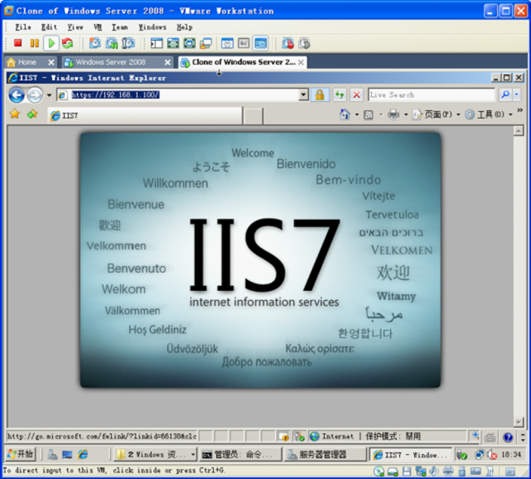This screenshot has width=531, height=479.
Task: Click the IIS7 Windows Internet Explorer taskbar button
Action: point(410,454)
